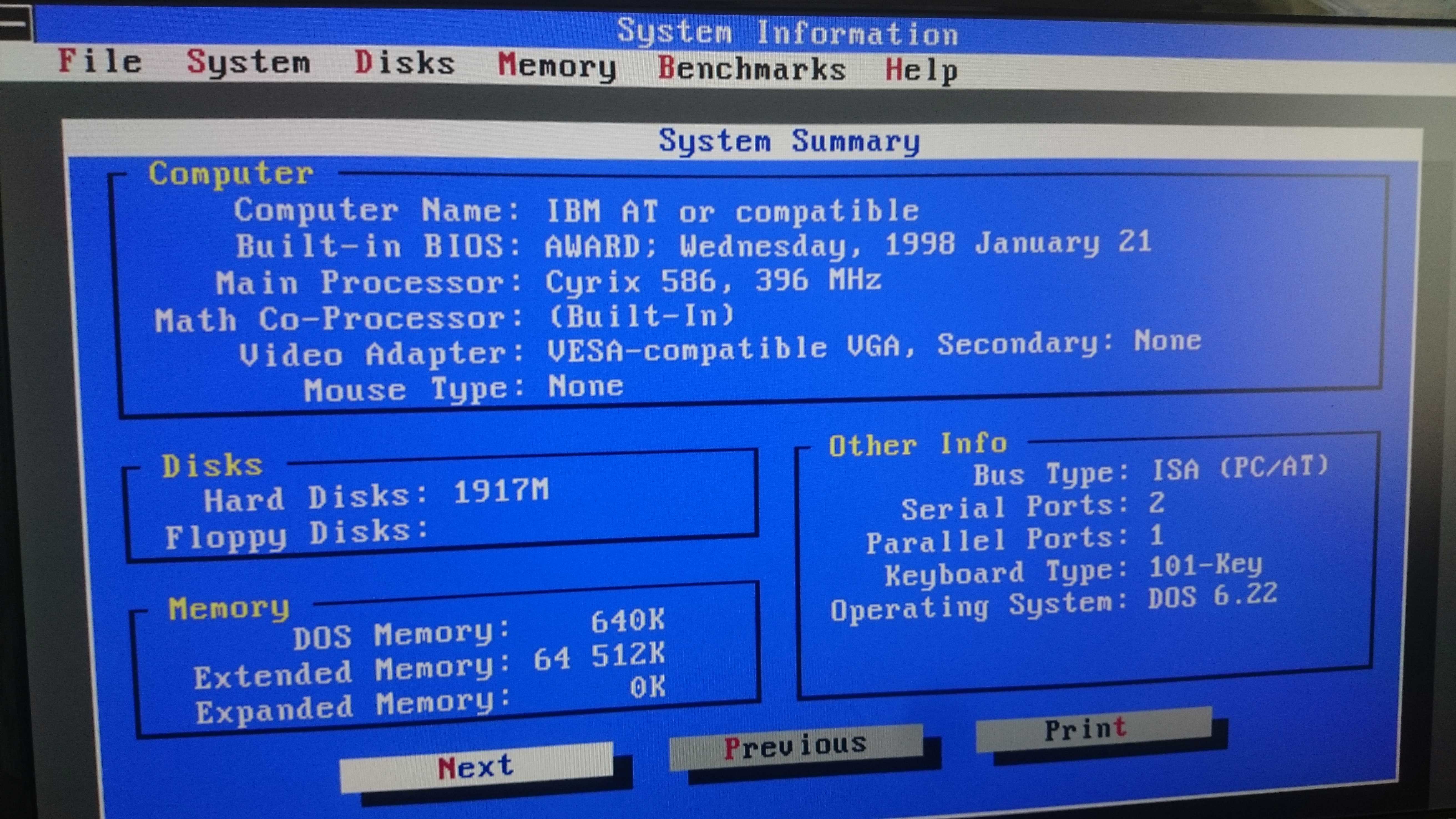Select the 'Secondary: None' video text

point(1070,343)
